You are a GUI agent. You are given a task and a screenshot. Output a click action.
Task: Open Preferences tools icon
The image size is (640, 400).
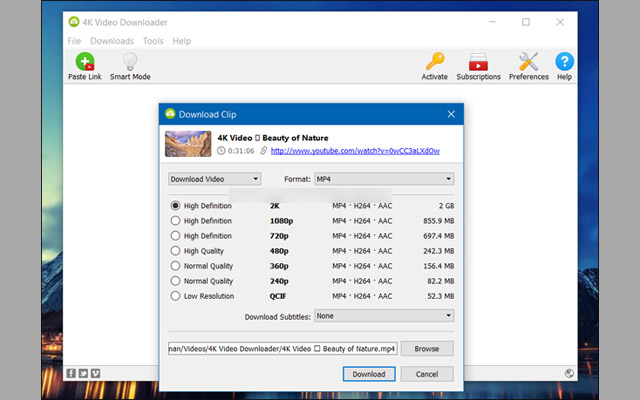click(x=528, y=62)
